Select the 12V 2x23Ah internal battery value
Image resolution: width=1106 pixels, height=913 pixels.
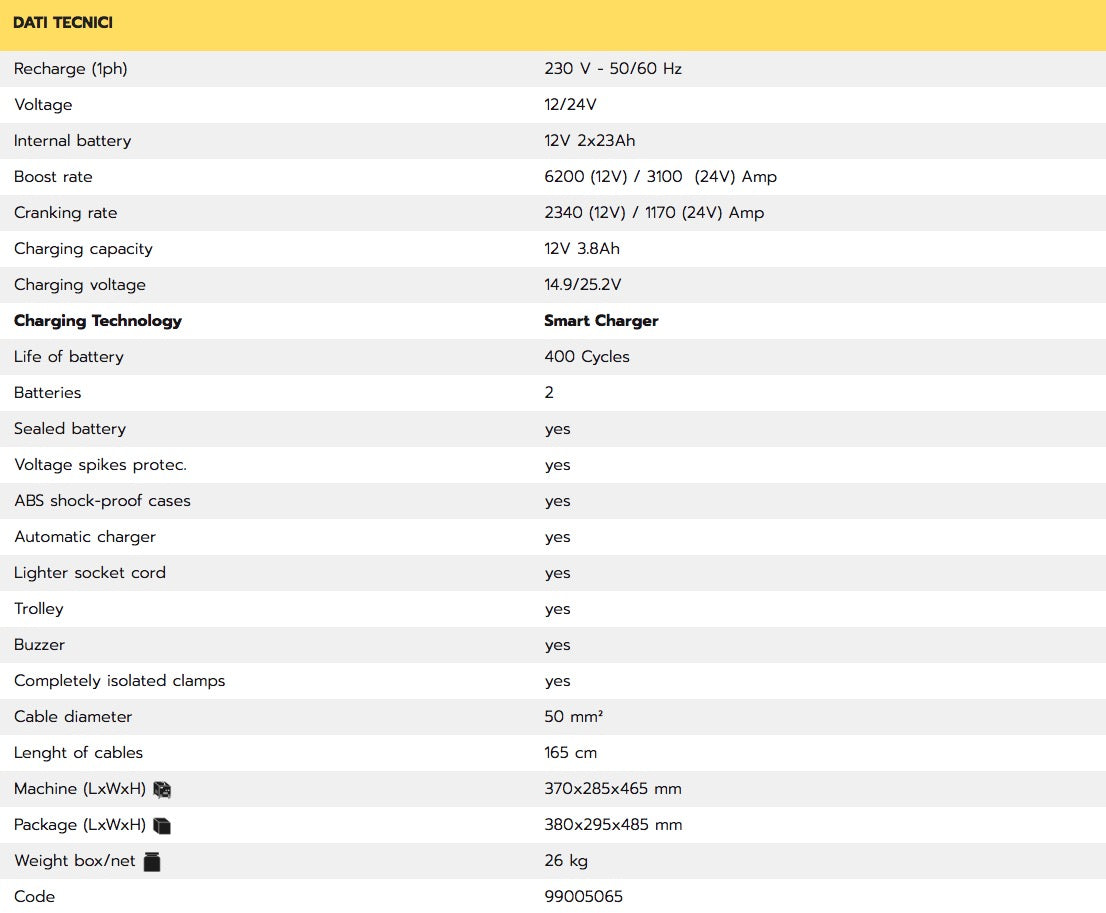[589, 141]
